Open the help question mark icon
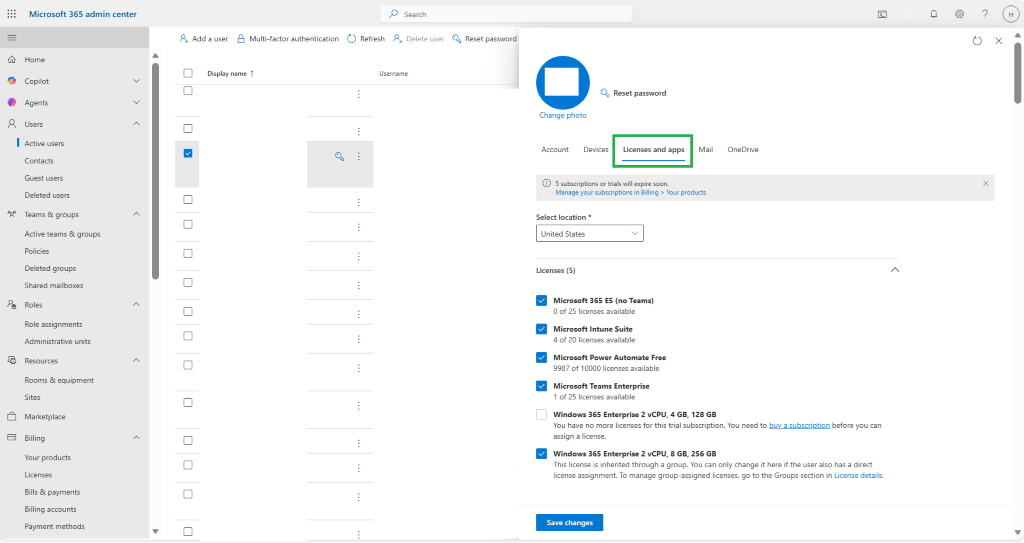1024x543 pixels. [985, 14]
